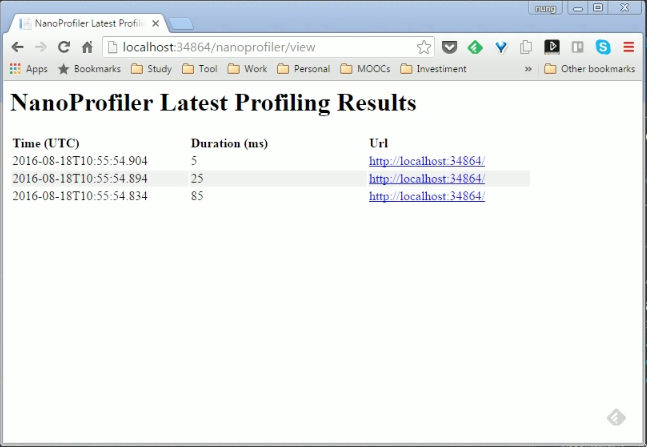Open a new tab
This screenshot has height=447, width=647.
181,24
